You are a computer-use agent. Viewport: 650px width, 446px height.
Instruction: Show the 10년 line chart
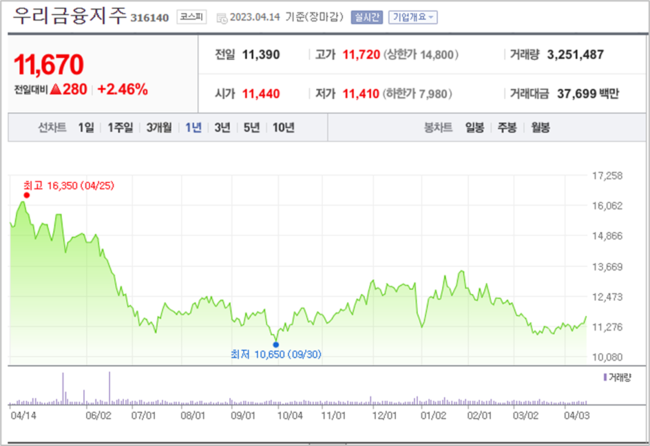click(284, 128)
